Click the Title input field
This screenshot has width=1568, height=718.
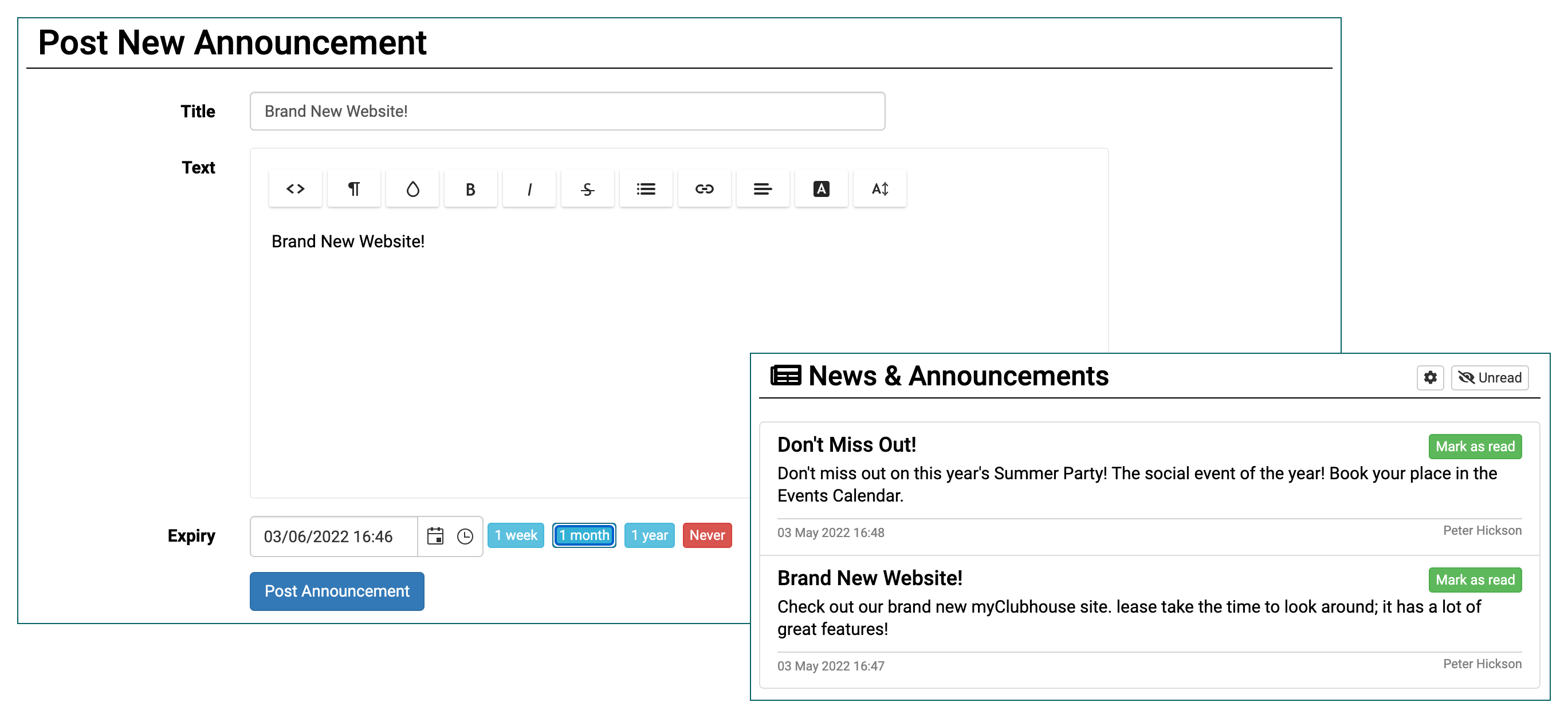tap(567, 111)
